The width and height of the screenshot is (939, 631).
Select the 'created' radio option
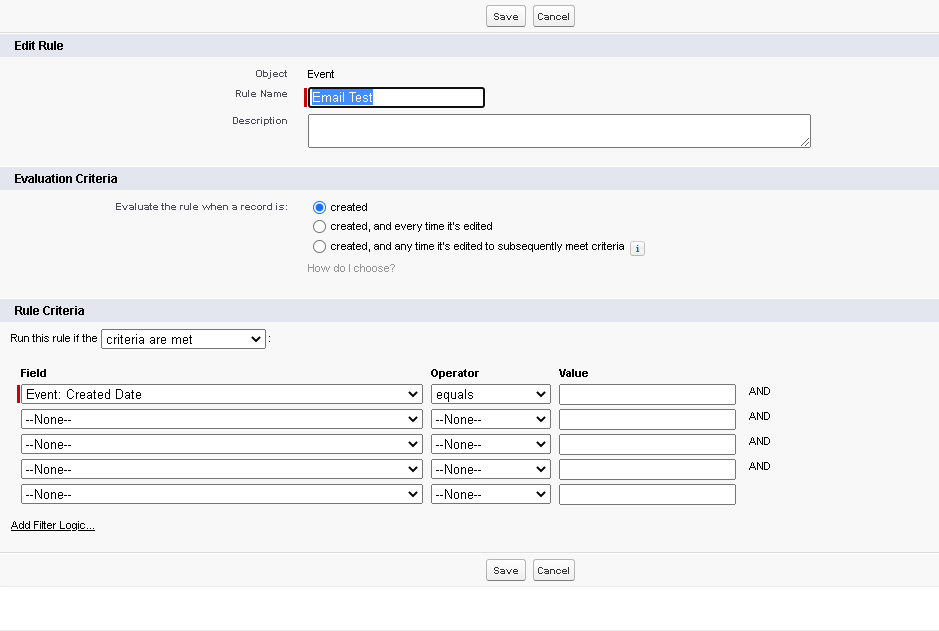point(320,207)
